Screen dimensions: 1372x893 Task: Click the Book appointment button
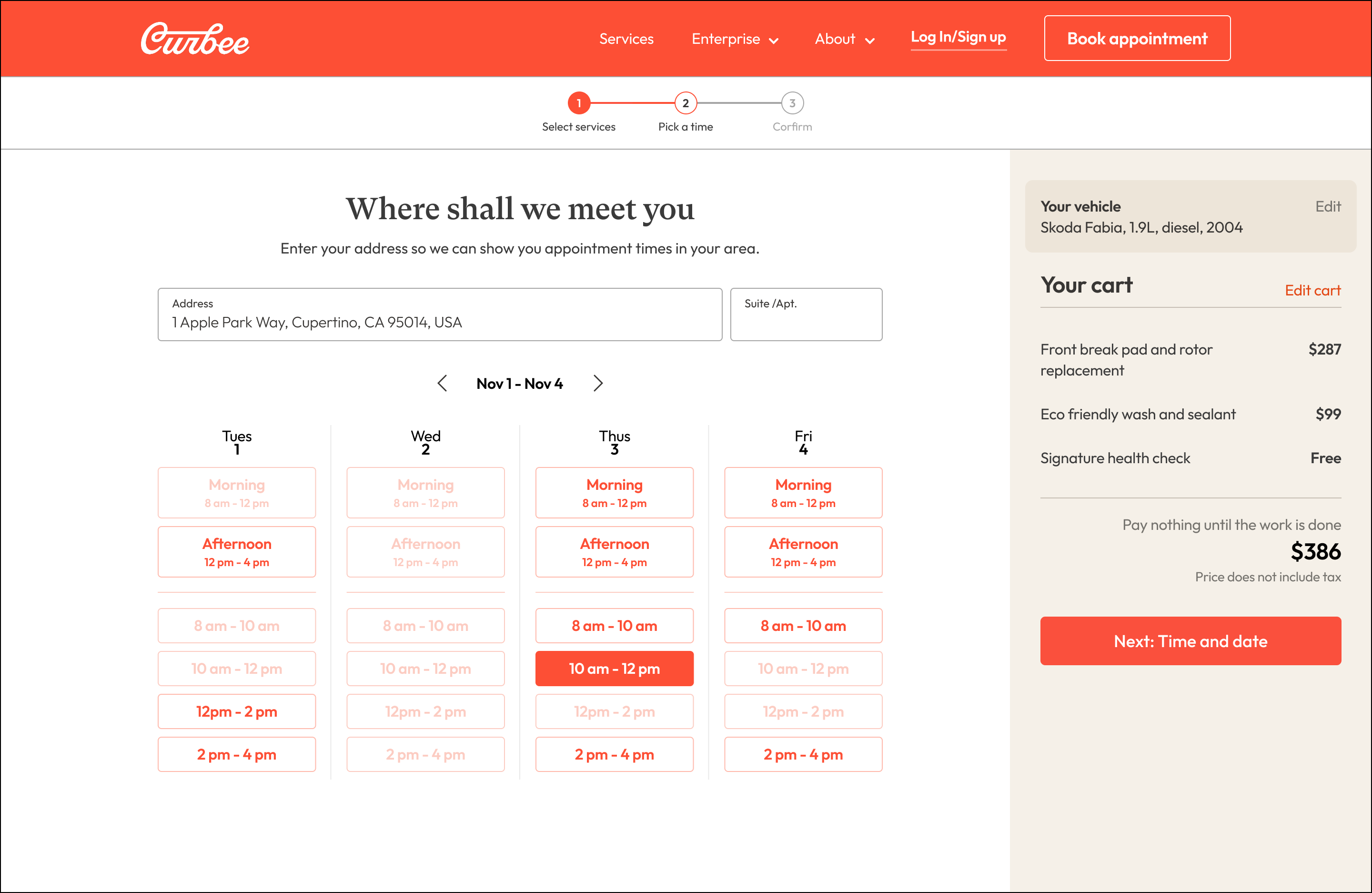point(1137,38)
